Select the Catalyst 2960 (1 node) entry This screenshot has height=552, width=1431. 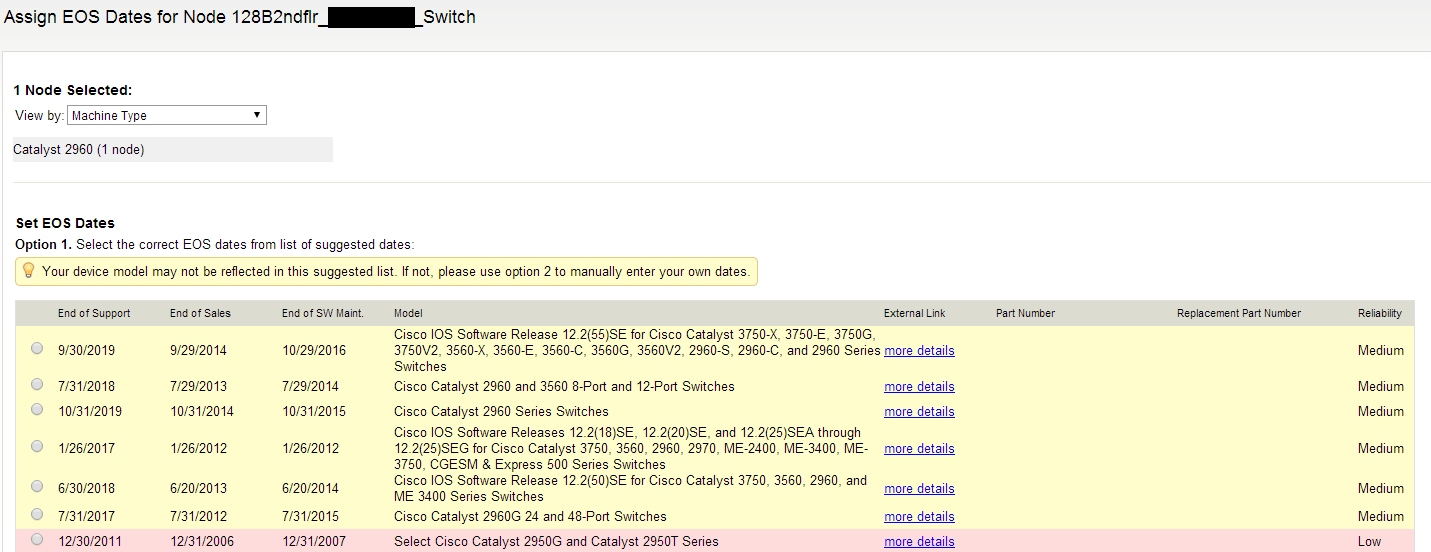pyautogui.click(x=172, y=150)
